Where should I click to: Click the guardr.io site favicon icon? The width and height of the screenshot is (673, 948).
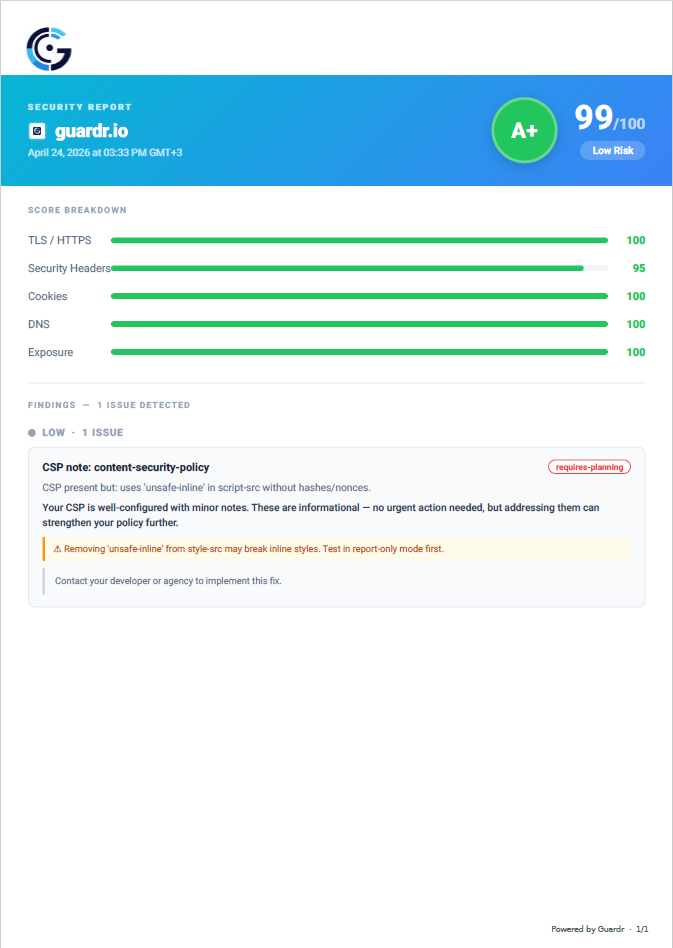[x=37, y=131]
